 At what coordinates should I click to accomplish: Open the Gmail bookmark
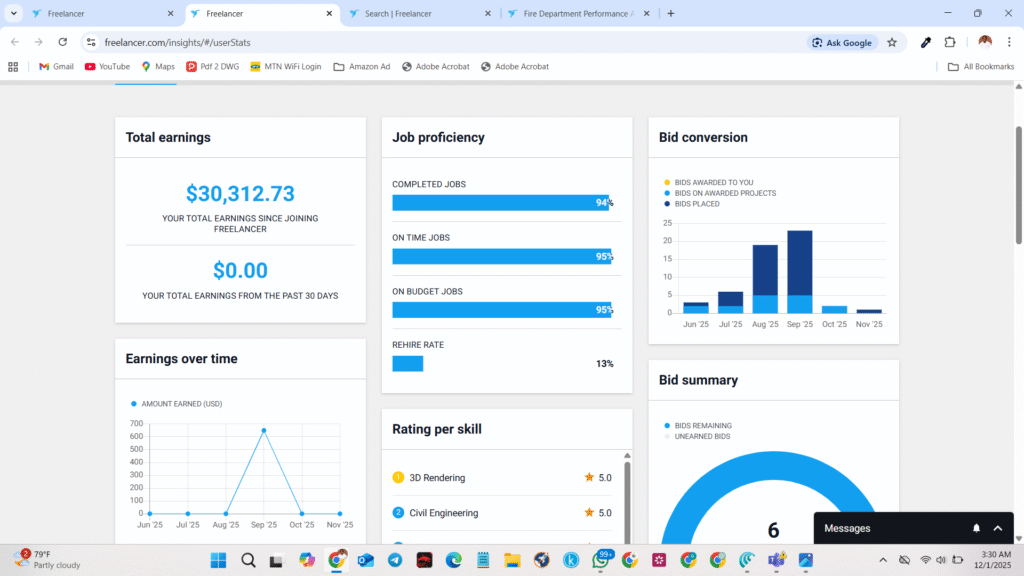point(56,67)
